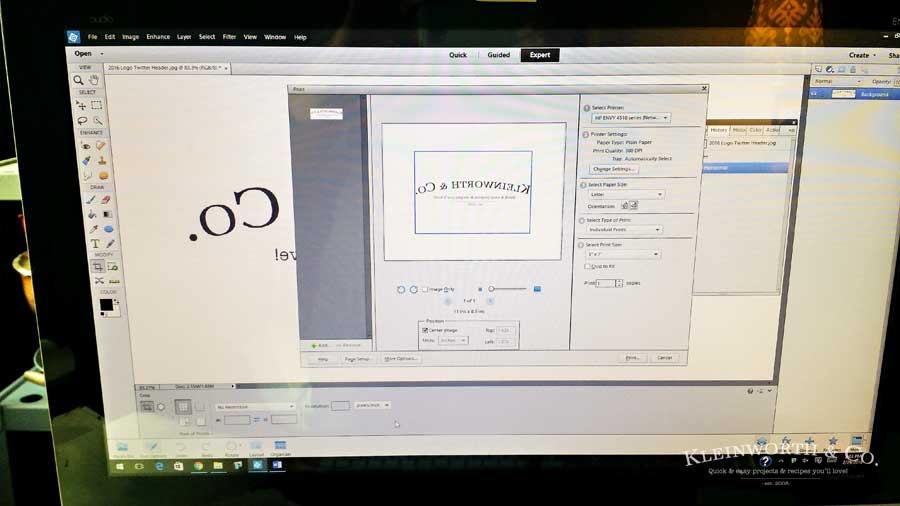Toggle Background layer visibility

814,94
